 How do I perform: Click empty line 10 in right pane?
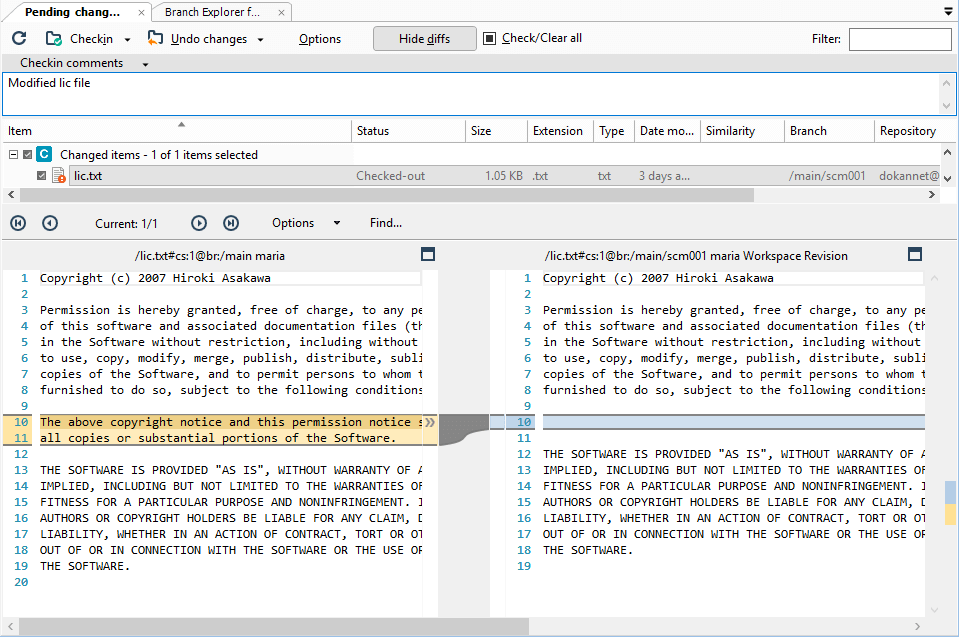click(733, 422)
